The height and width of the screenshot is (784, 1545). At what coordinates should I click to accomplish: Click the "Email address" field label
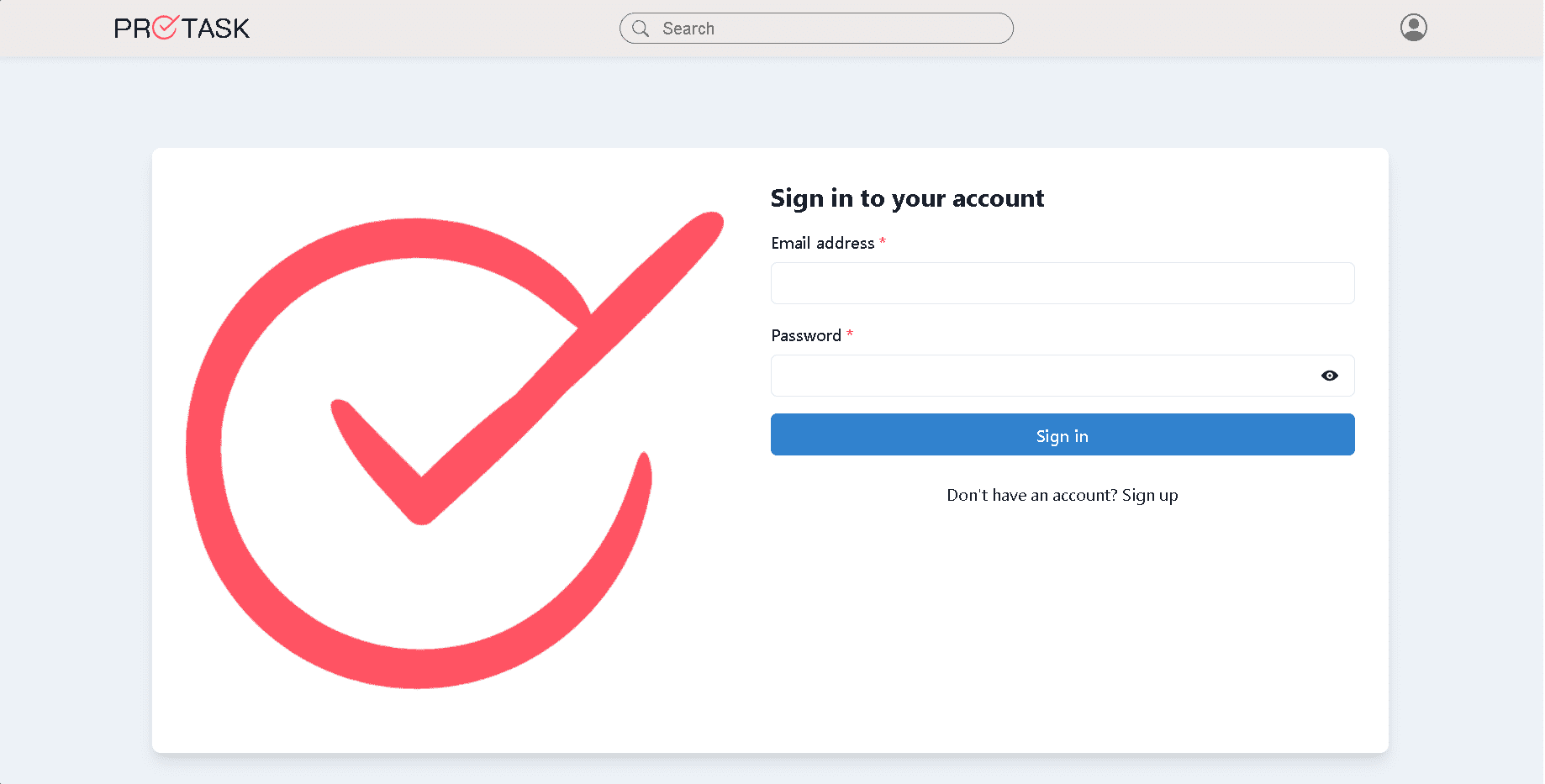point(822,243)
